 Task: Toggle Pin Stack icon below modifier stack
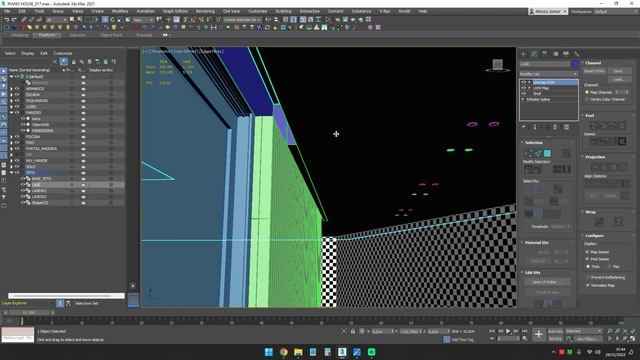[x=524, y=127]
